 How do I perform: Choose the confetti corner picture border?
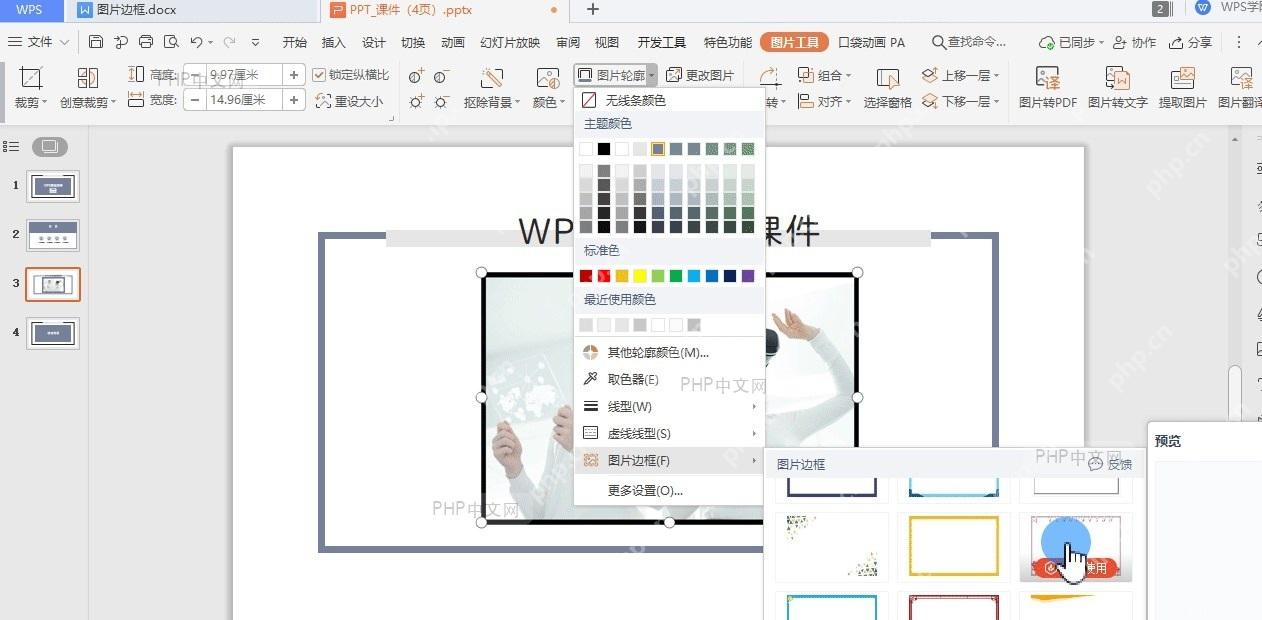pos(832,547)
